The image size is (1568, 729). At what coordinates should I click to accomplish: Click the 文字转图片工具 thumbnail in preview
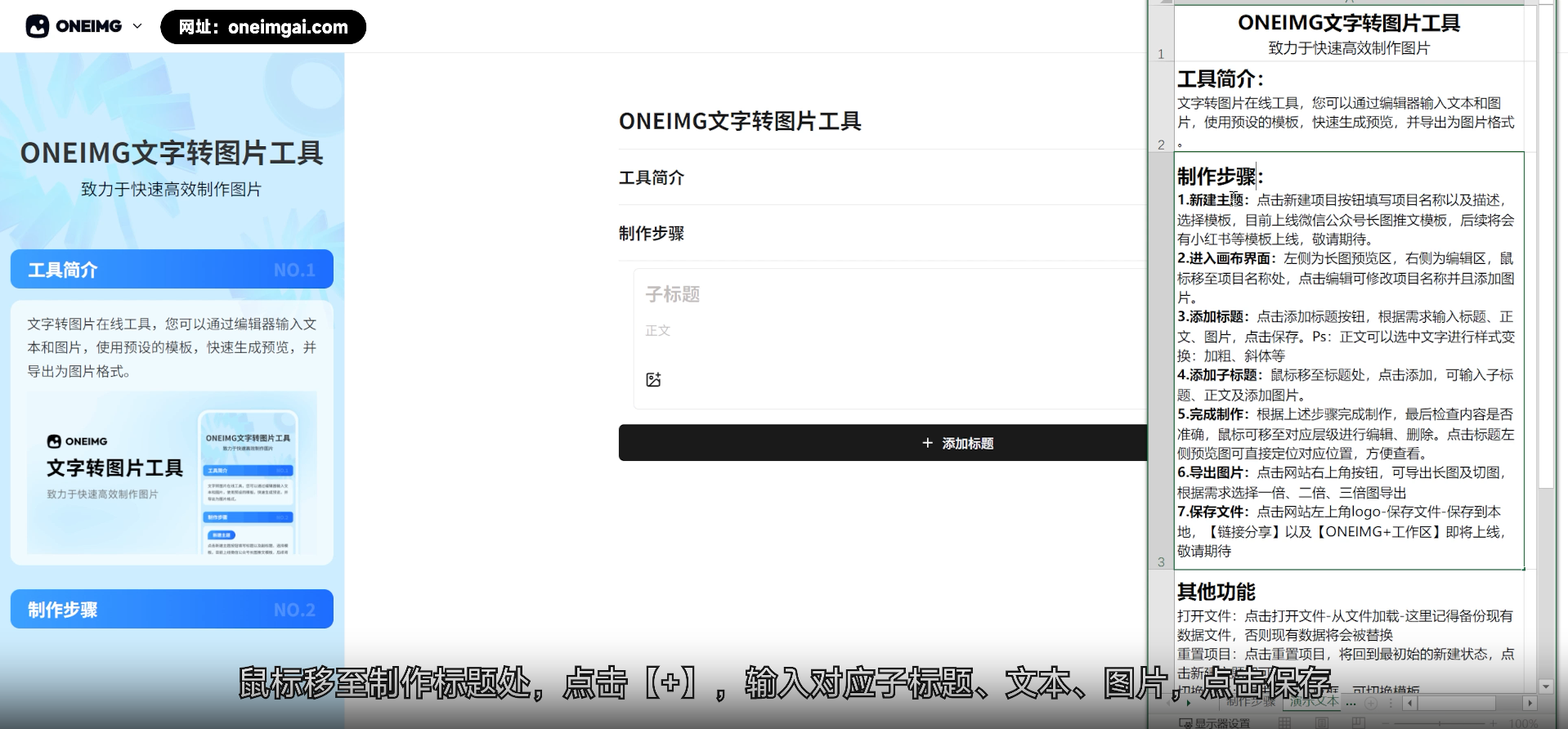[172, 473]
